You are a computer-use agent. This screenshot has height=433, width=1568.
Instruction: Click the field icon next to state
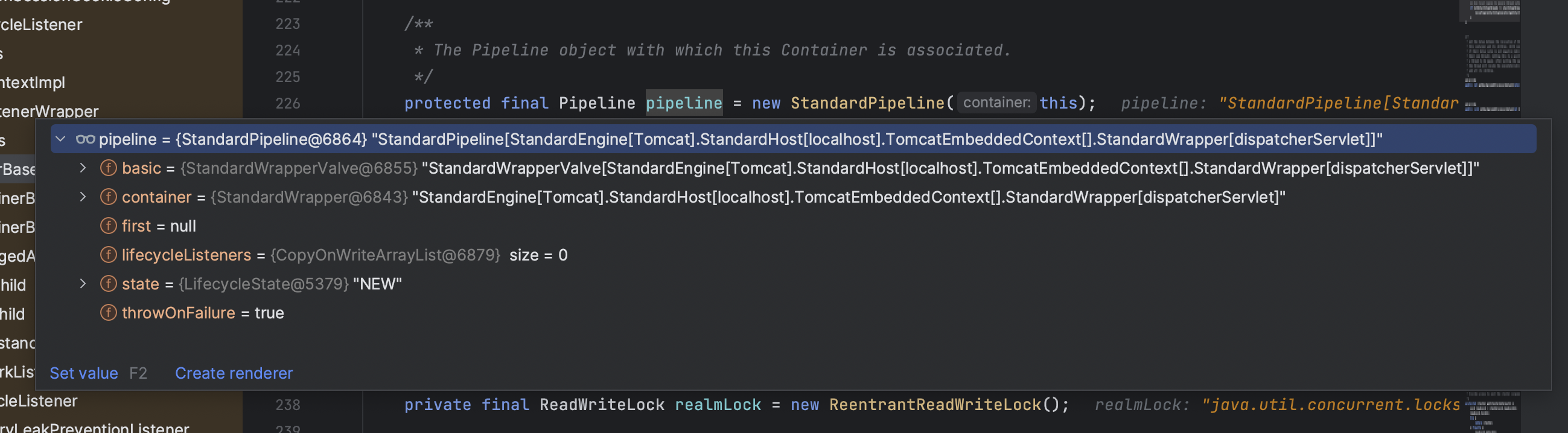point(109,284)
